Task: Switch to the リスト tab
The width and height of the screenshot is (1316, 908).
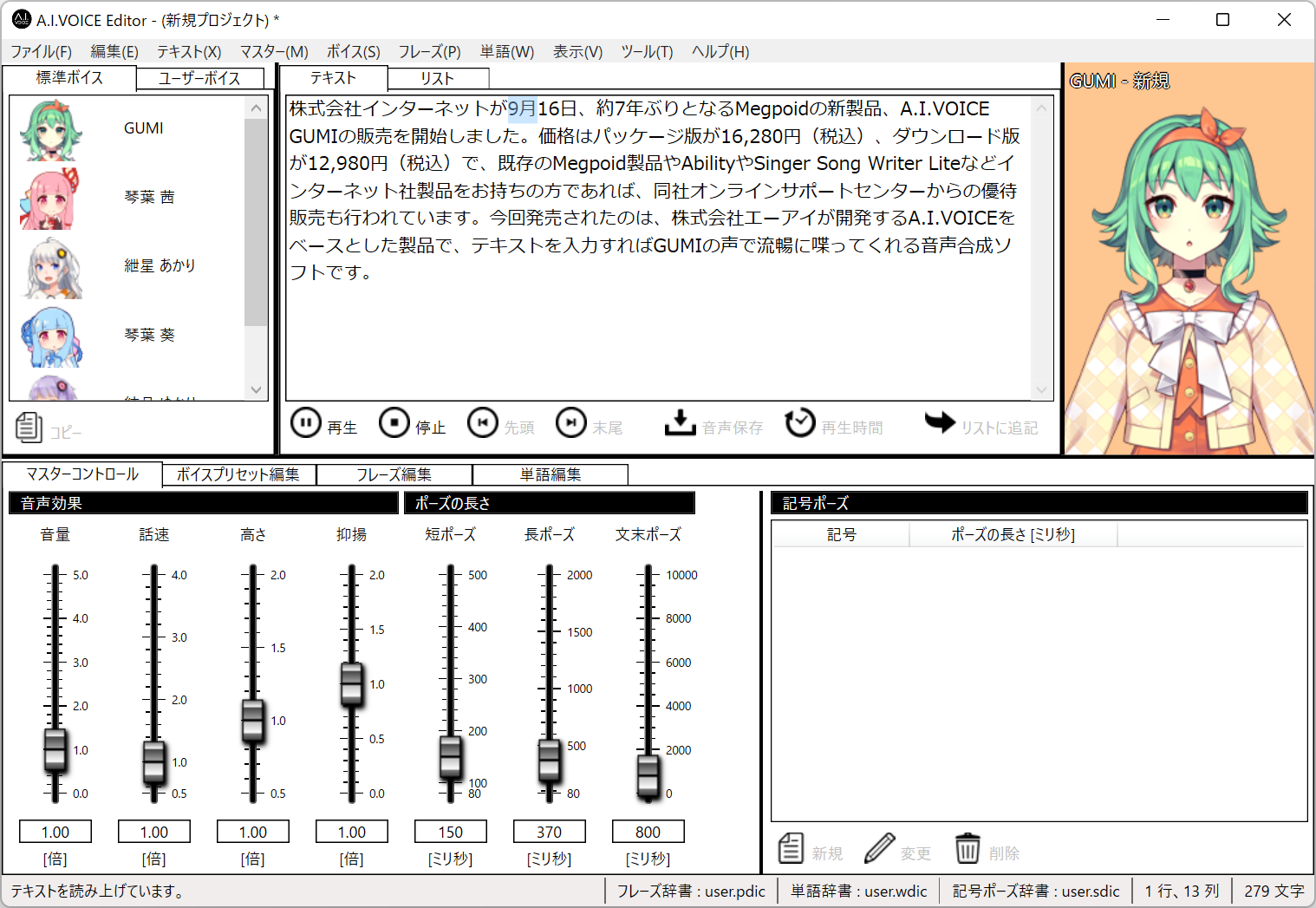Action: click(x=438, y=79)
